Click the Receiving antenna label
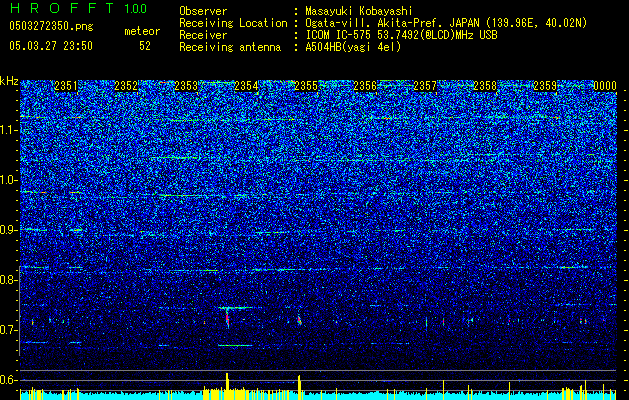Screen dimensions: 629x400 [230, 47]
